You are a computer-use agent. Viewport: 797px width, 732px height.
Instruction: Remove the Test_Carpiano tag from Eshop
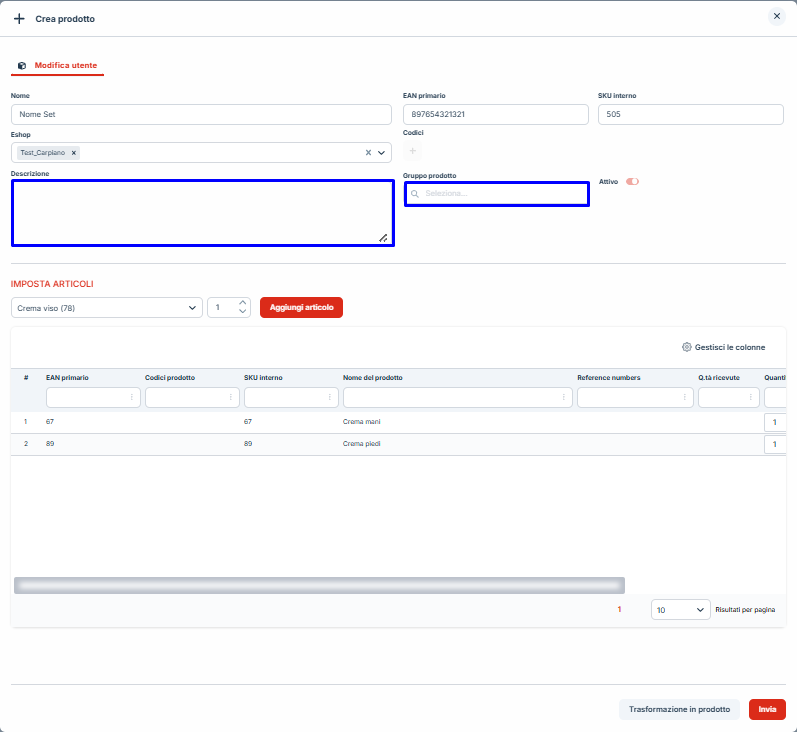74,153
